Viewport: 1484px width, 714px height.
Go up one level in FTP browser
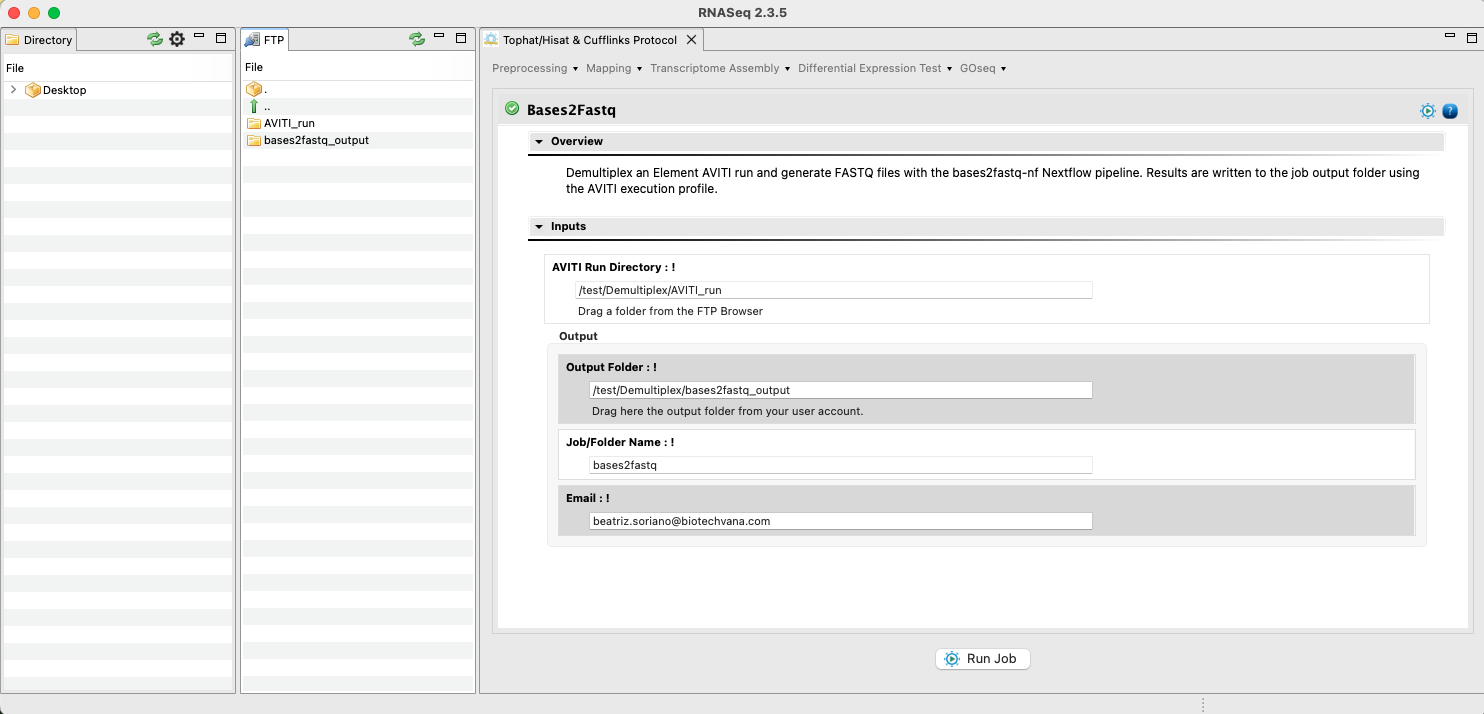254,106
